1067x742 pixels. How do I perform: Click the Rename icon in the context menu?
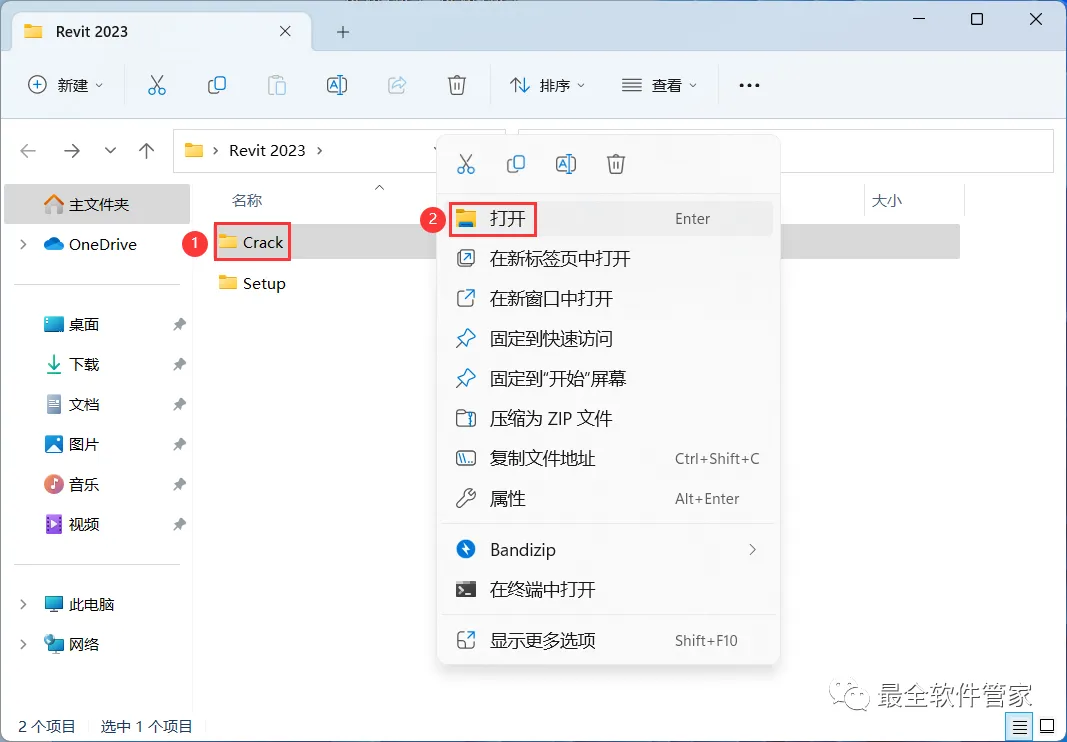pyautogui.click(x=566, y=164)
